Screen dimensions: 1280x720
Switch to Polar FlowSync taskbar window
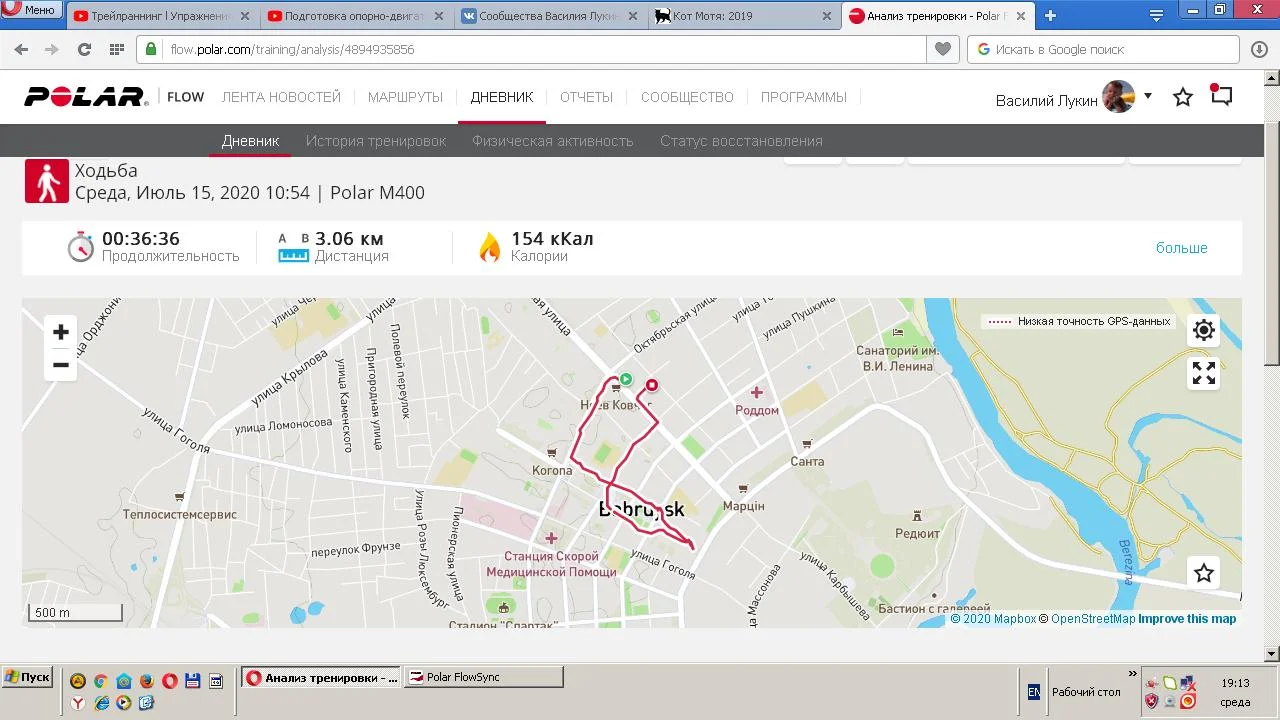point(483,677)
